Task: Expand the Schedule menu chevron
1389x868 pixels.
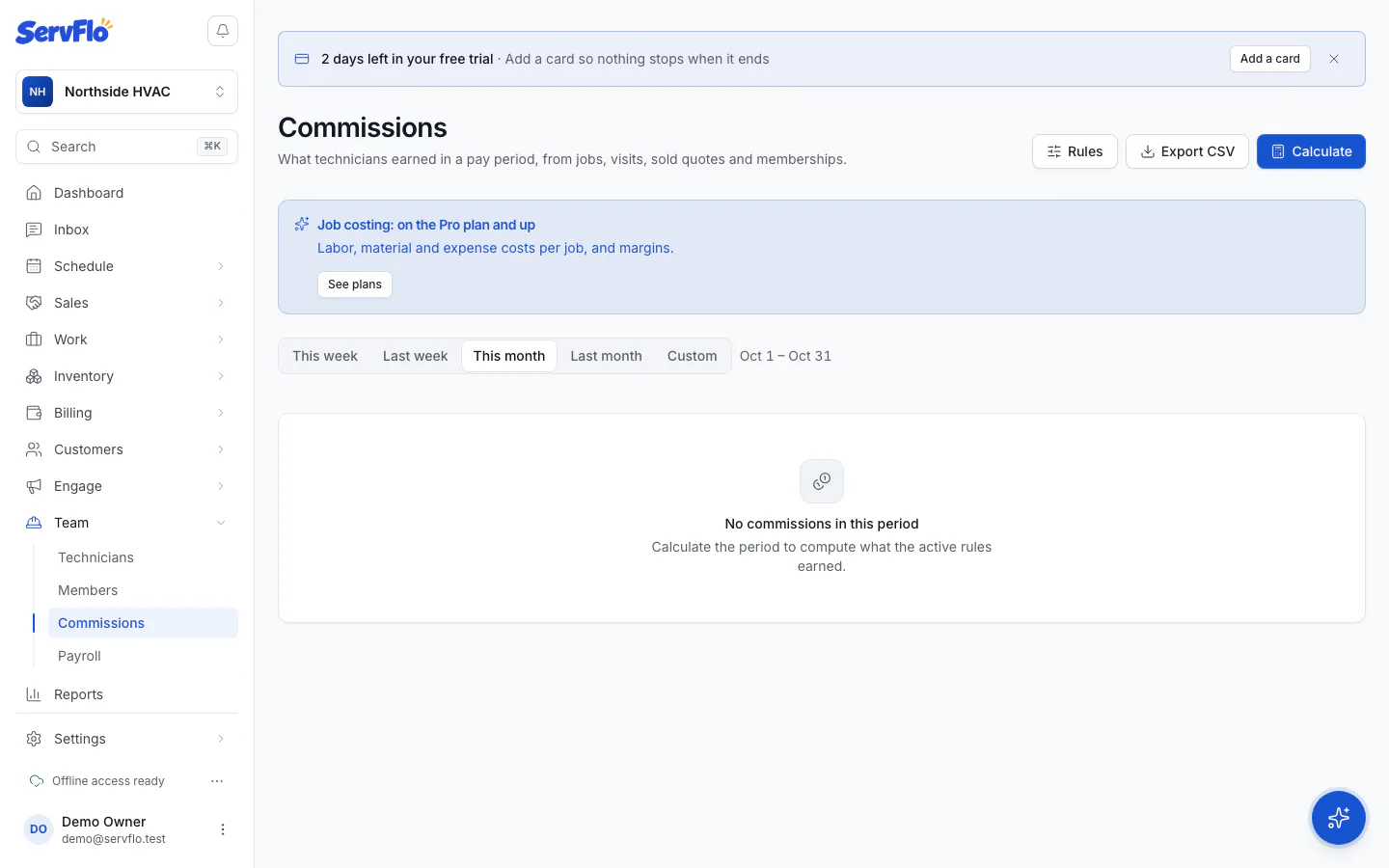Action: point(221,266)
